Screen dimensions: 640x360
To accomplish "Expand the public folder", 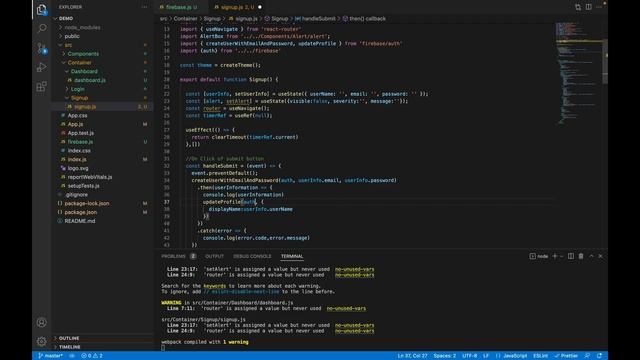I will coord(72,36).
